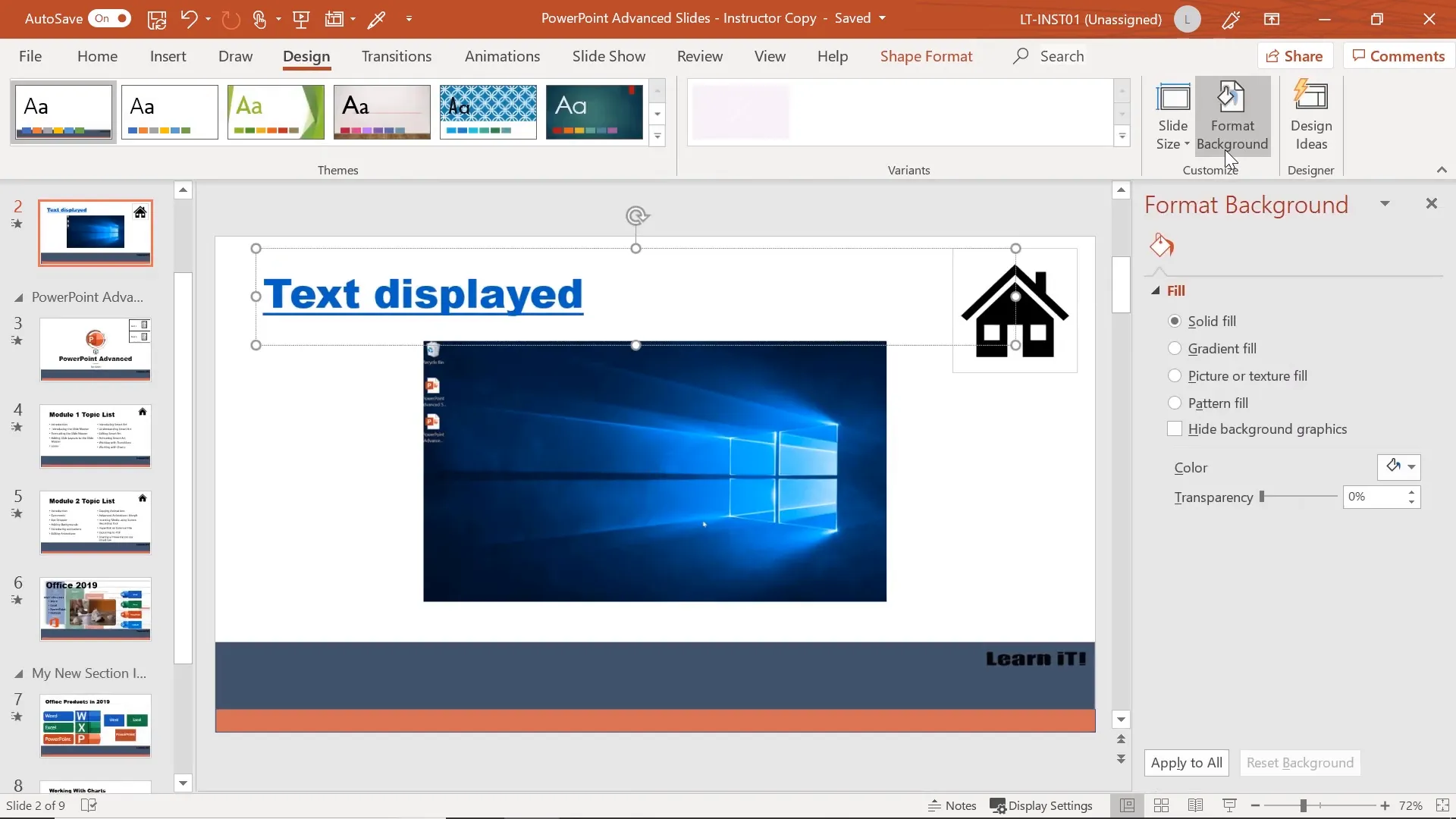Open the File tab

tap(30, 56)
